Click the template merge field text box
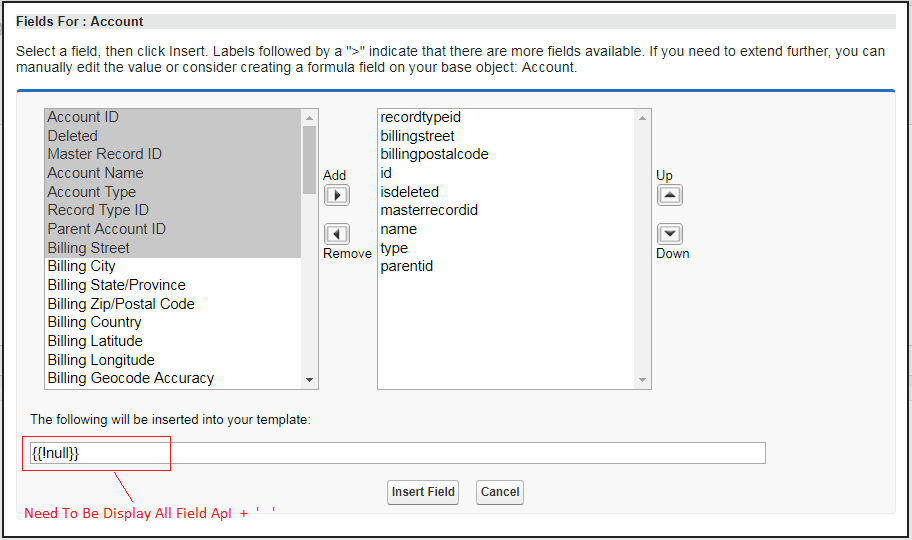Screen dimensions: 912x540 pos(397,453)
